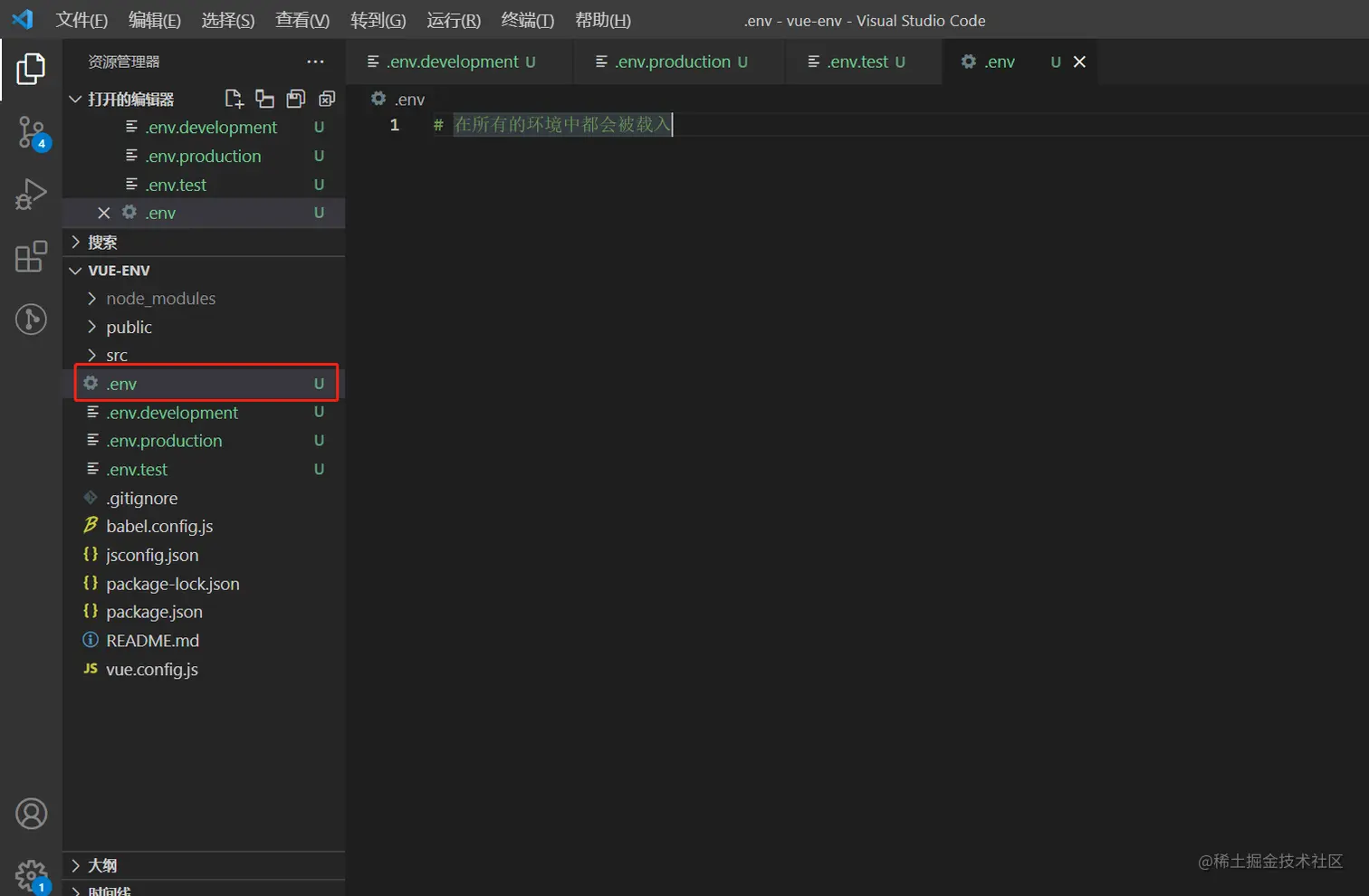The width and height of the screenshot is (1369, 896).
Task: Click the VS Code logo icon
Action: pyautogui.click(x=22, y=19)
